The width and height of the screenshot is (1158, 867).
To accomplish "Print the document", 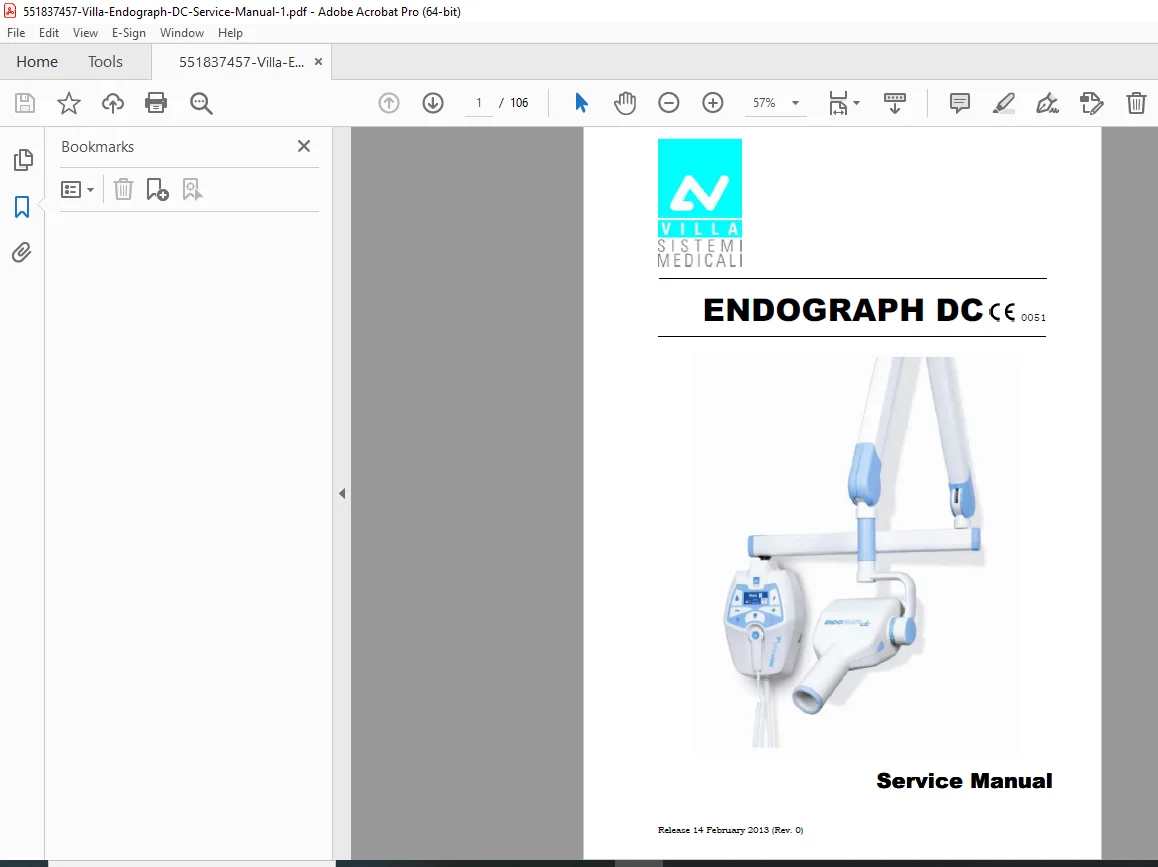I will click(156, 103).
